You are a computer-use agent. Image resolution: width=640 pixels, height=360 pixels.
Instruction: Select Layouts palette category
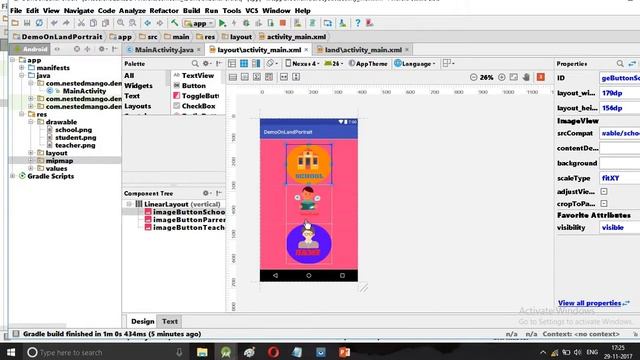138,106
